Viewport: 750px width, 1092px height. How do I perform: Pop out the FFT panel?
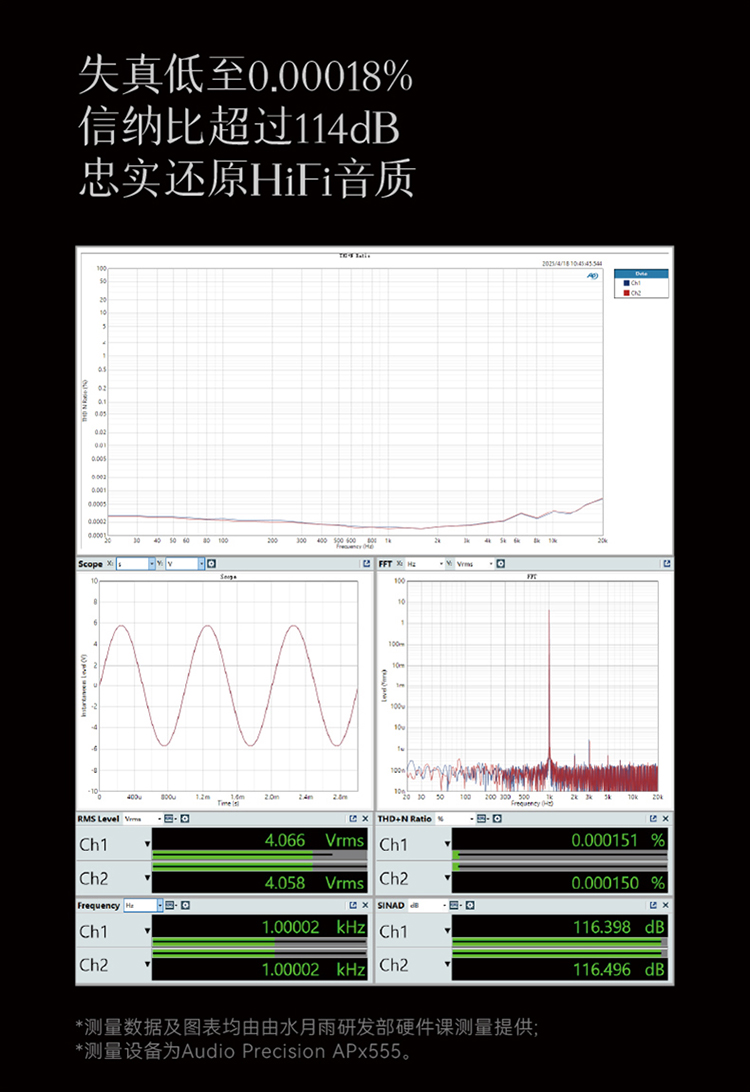point(667,564)
